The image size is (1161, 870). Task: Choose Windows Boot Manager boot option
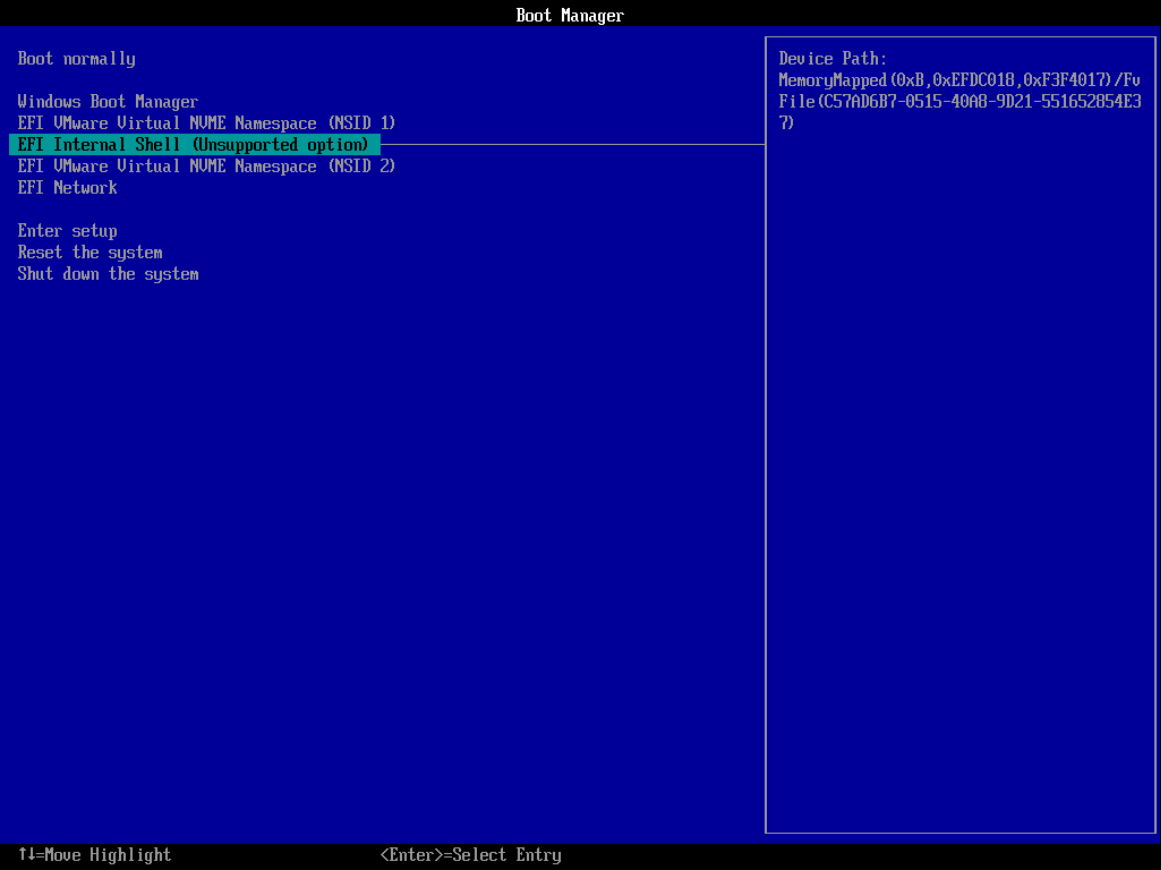[106, 101]
